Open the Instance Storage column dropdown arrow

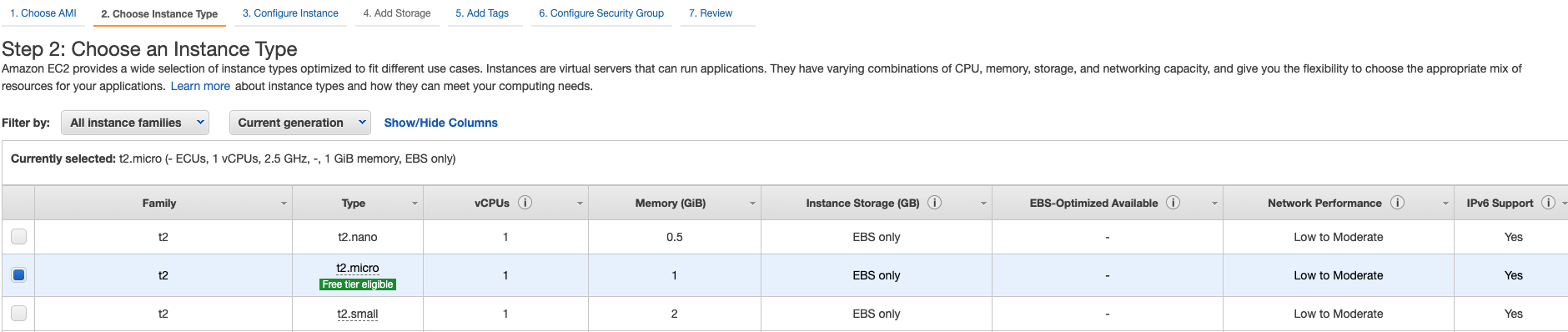pyautogui.click(x=983, y=204)
